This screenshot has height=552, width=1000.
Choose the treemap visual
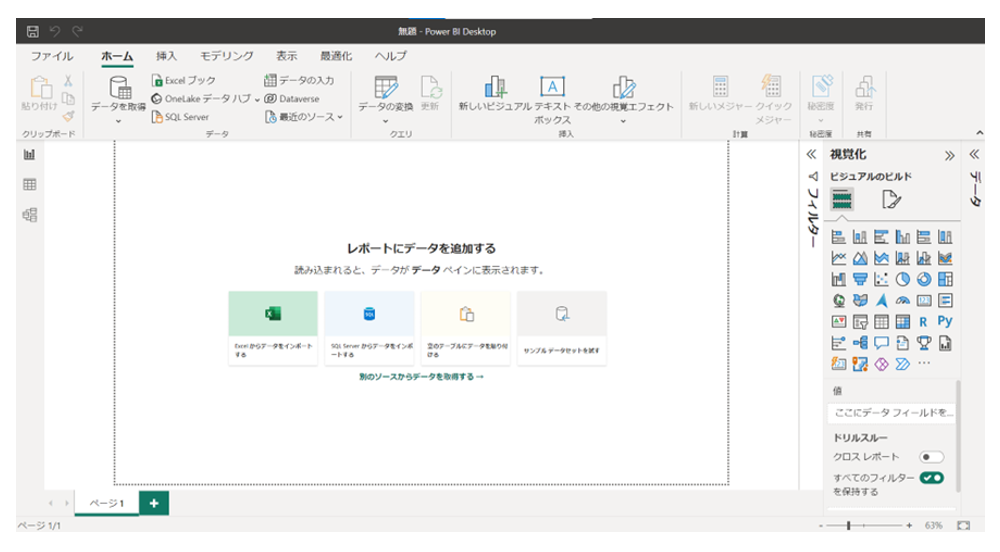[x=945, y=279]
